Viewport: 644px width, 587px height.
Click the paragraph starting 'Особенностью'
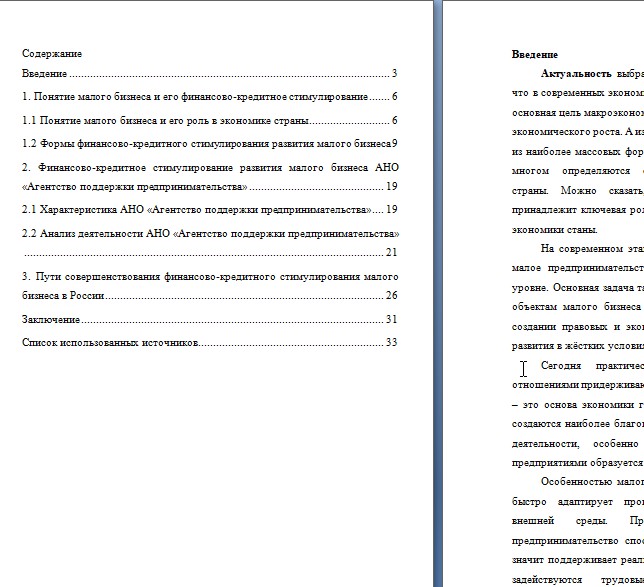click(x=578, y=532)
